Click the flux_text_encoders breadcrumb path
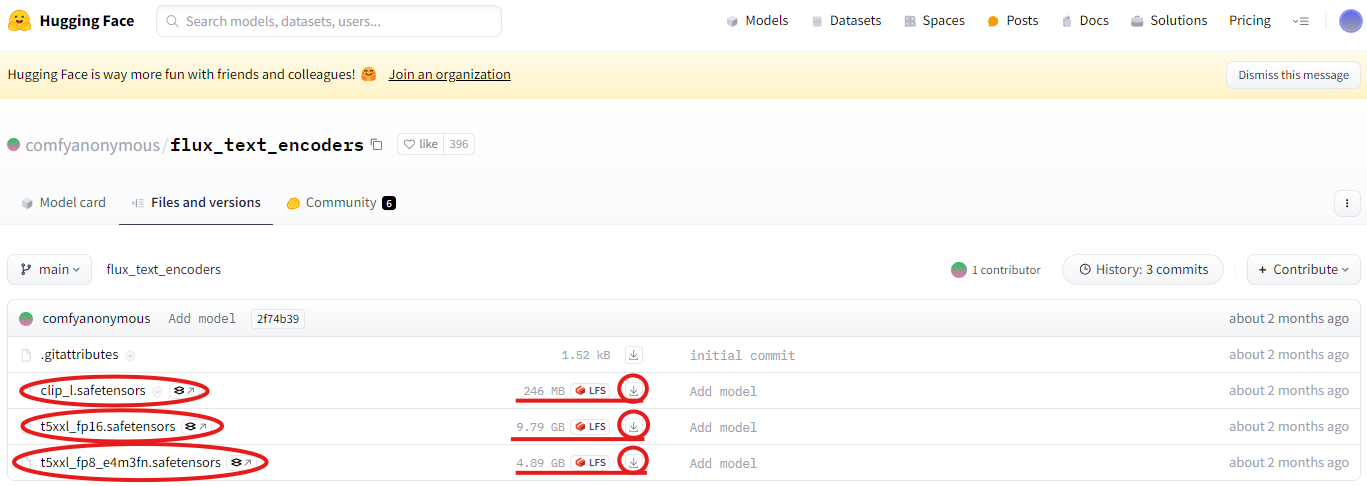The image size is (1367, 486). tap(164, 270)
